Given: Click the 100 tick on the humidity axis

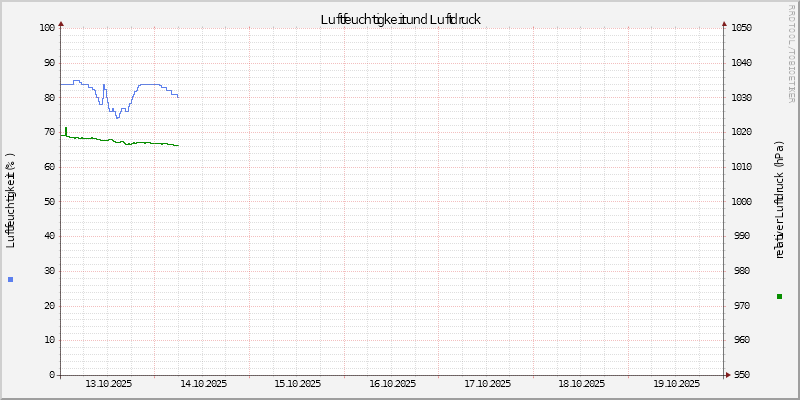Looking at the screenshot, I should pos(46,28).
